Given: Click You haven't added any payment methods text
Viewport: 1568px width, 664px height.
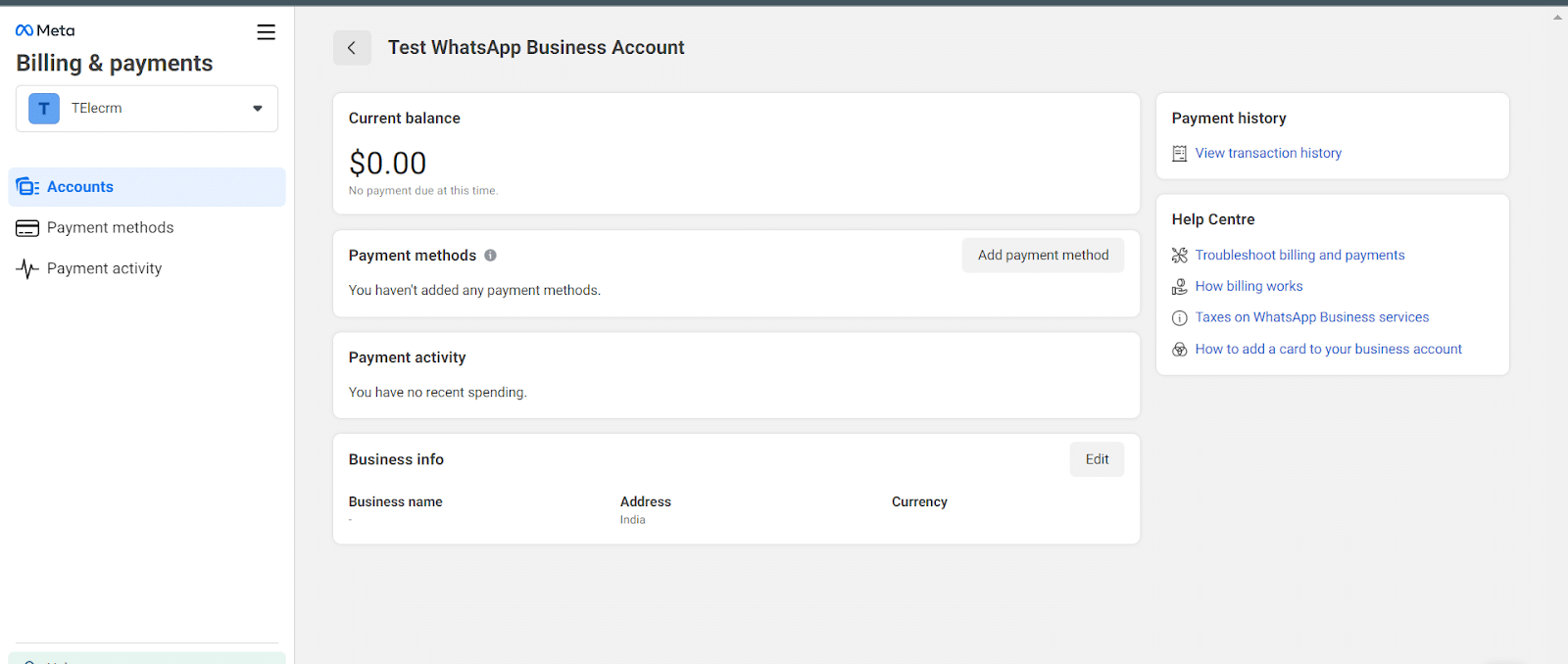Looking at the screenshot, I should pyautogui.click(x=474, y=290).
